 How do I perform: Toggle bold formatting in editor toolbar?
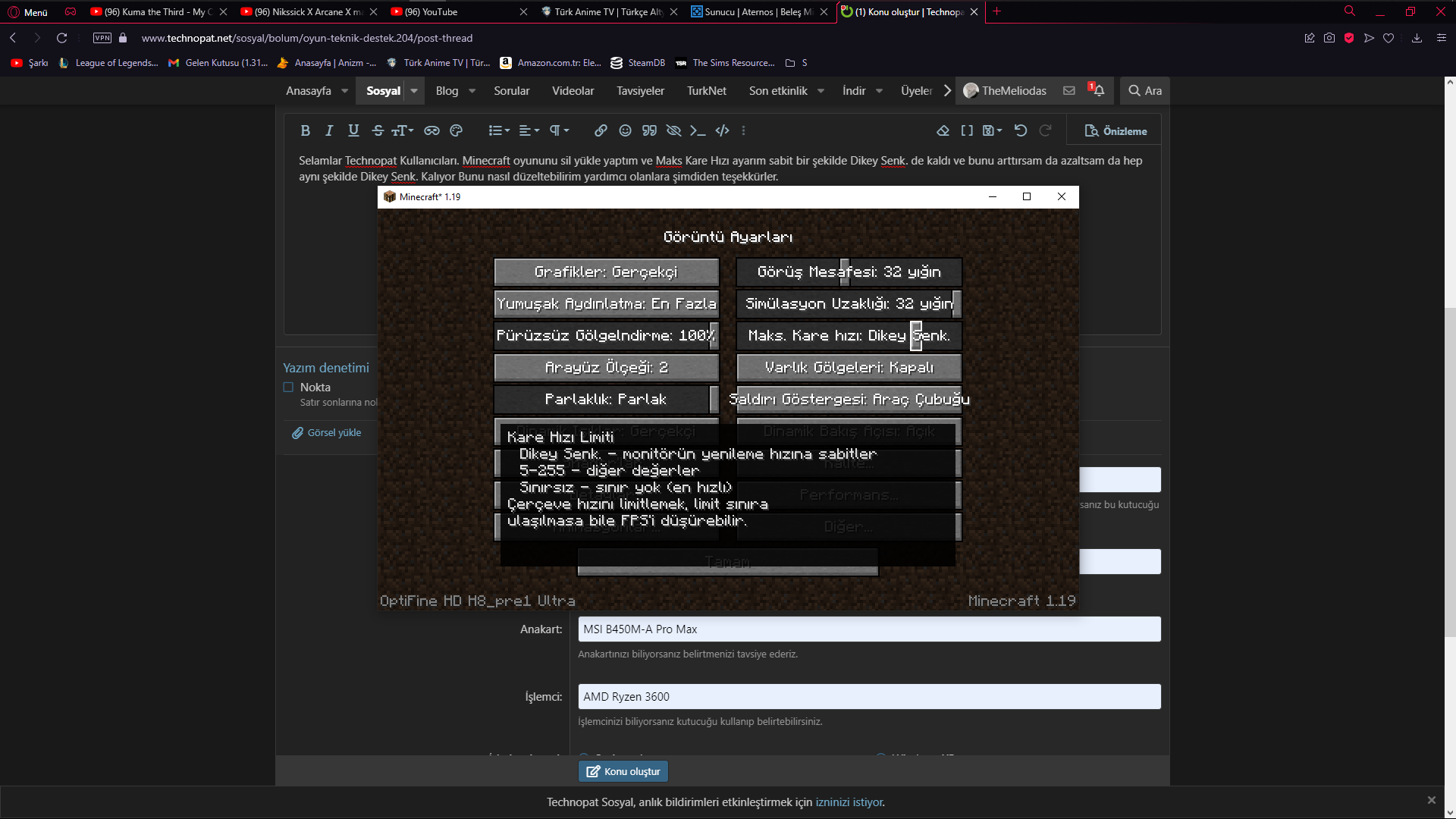(x=305, y=130)
